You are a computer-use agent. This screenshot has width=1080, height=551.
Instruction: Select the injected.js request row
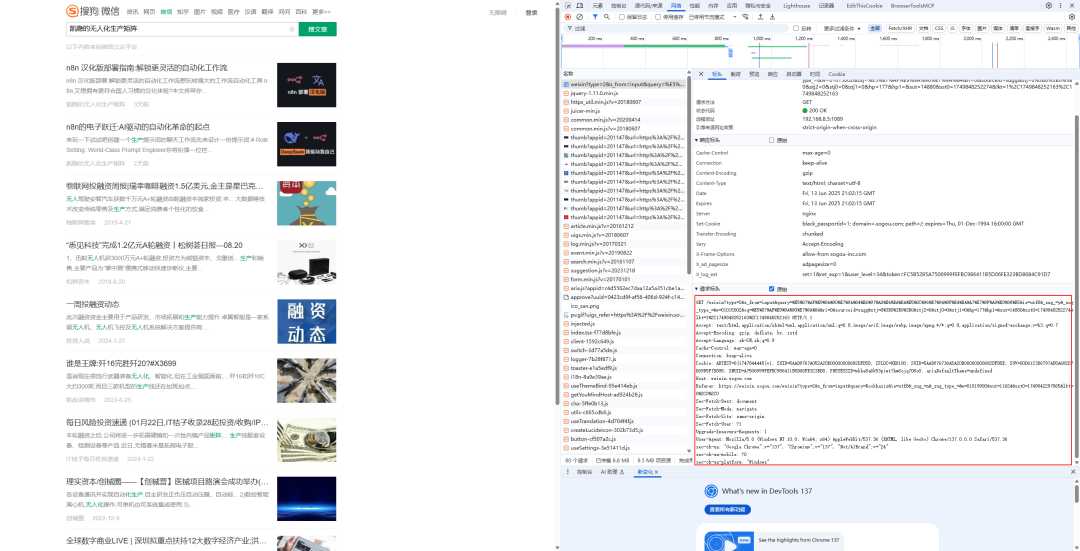coord(624,324)
